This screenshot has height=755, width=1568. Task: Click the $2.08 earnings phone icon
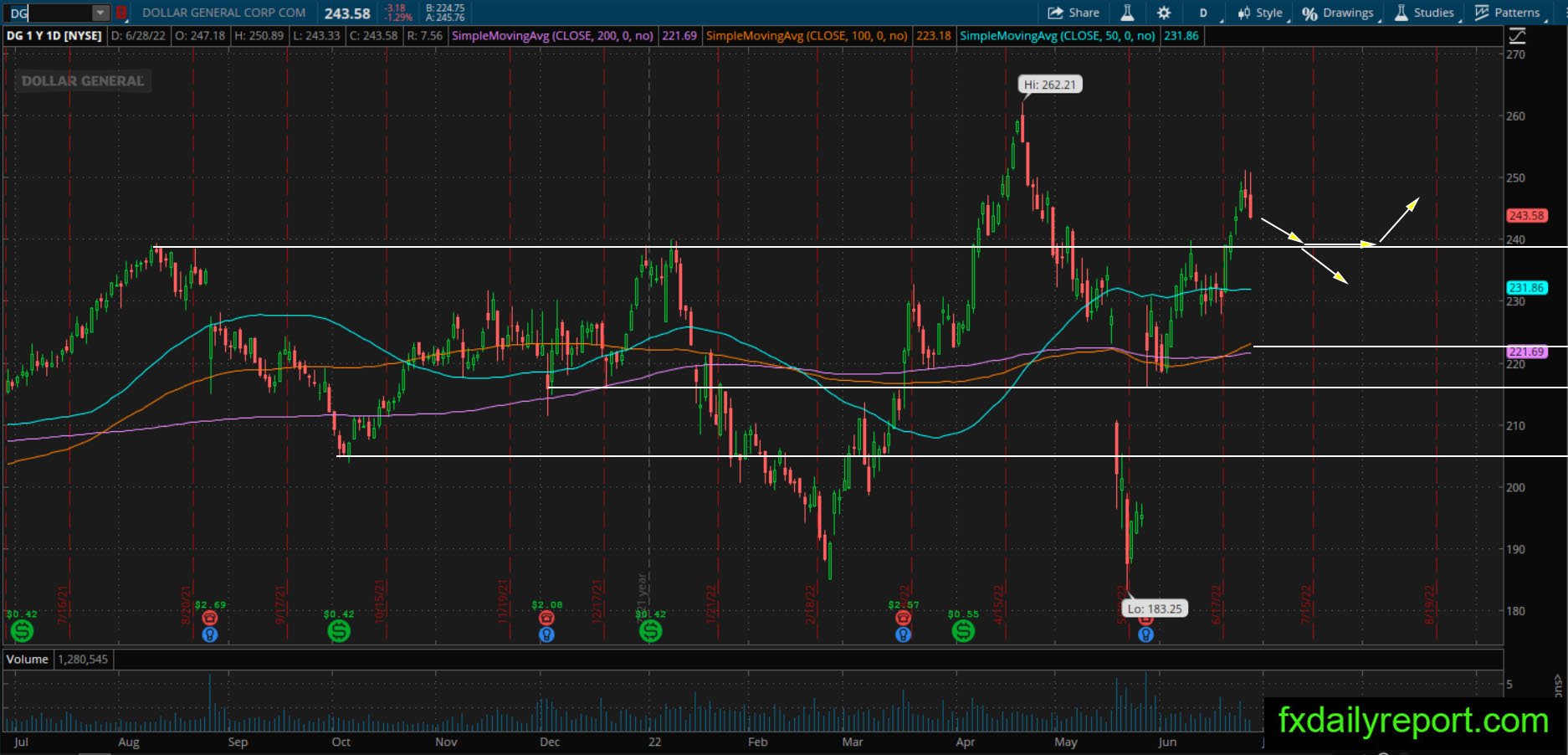coord(546,618)
